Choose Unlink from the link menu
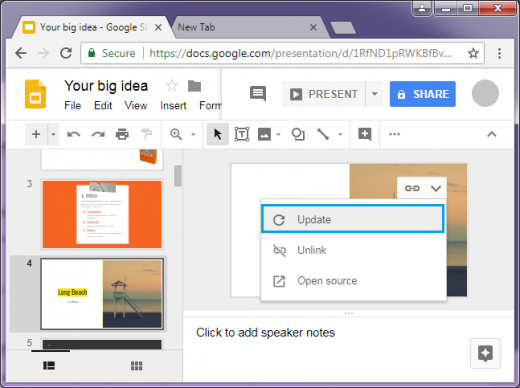 pyautogui.click(x=353, y=250)
